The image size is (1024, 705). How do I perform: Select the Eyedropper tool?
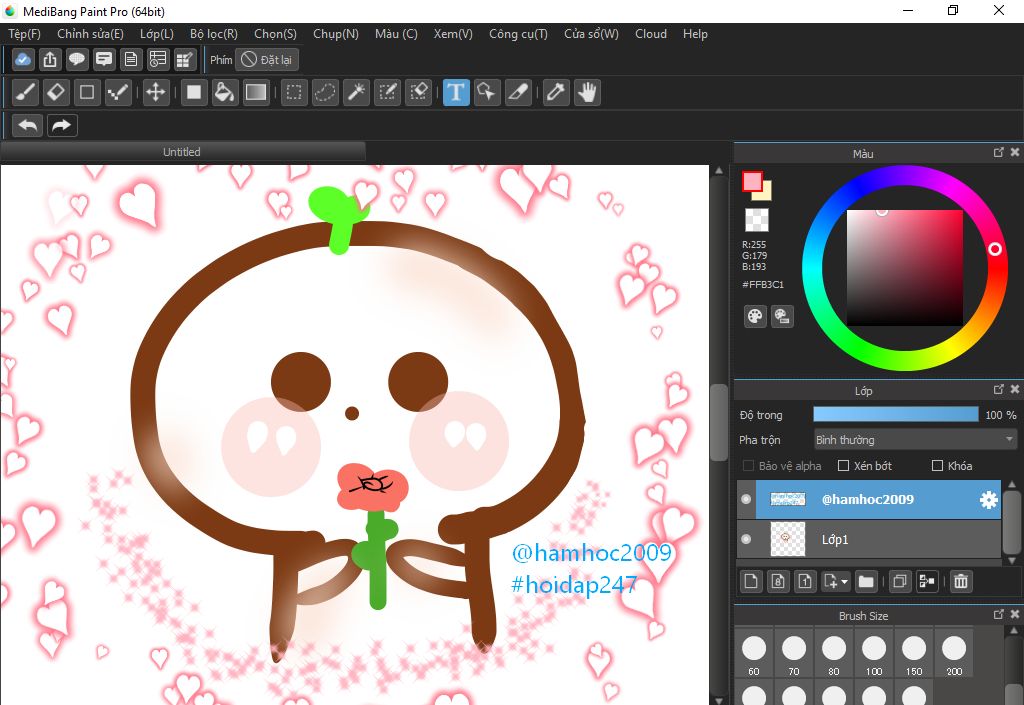click(556, 93)
